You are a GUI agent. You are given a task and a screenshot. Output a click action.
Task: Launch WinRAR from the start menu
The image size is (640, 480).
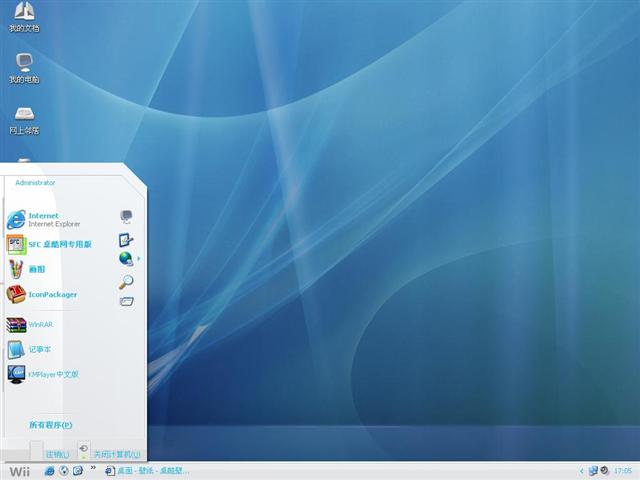pyautogui.click(x=30, y=325)
